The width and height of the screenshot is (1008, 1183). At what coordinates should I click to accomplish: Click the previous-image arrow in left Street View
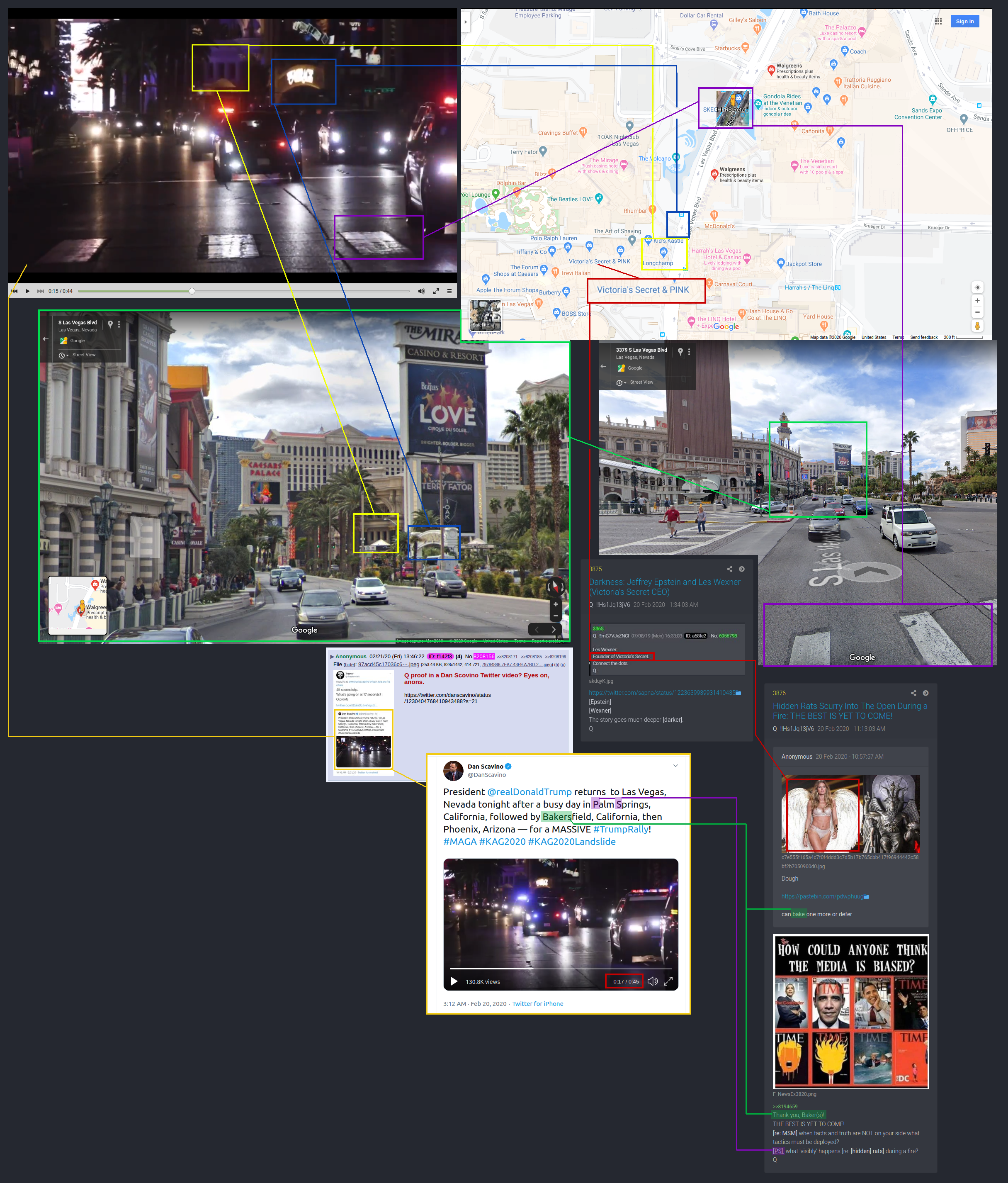[x=537, y=630]
